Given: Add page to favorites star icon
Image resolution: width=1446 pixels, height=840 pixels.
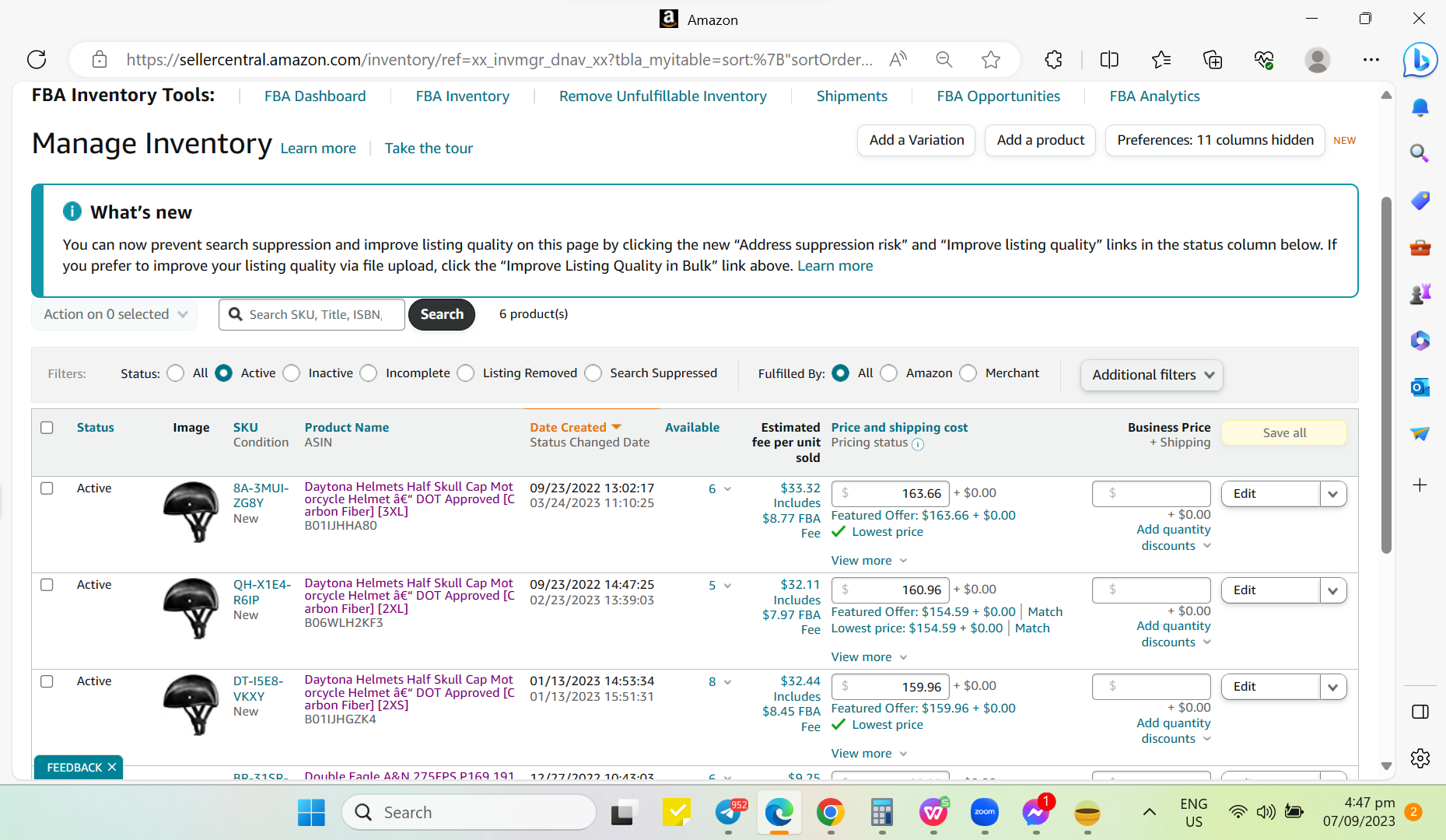Looking at the screenshot, I should coord(991,59).
